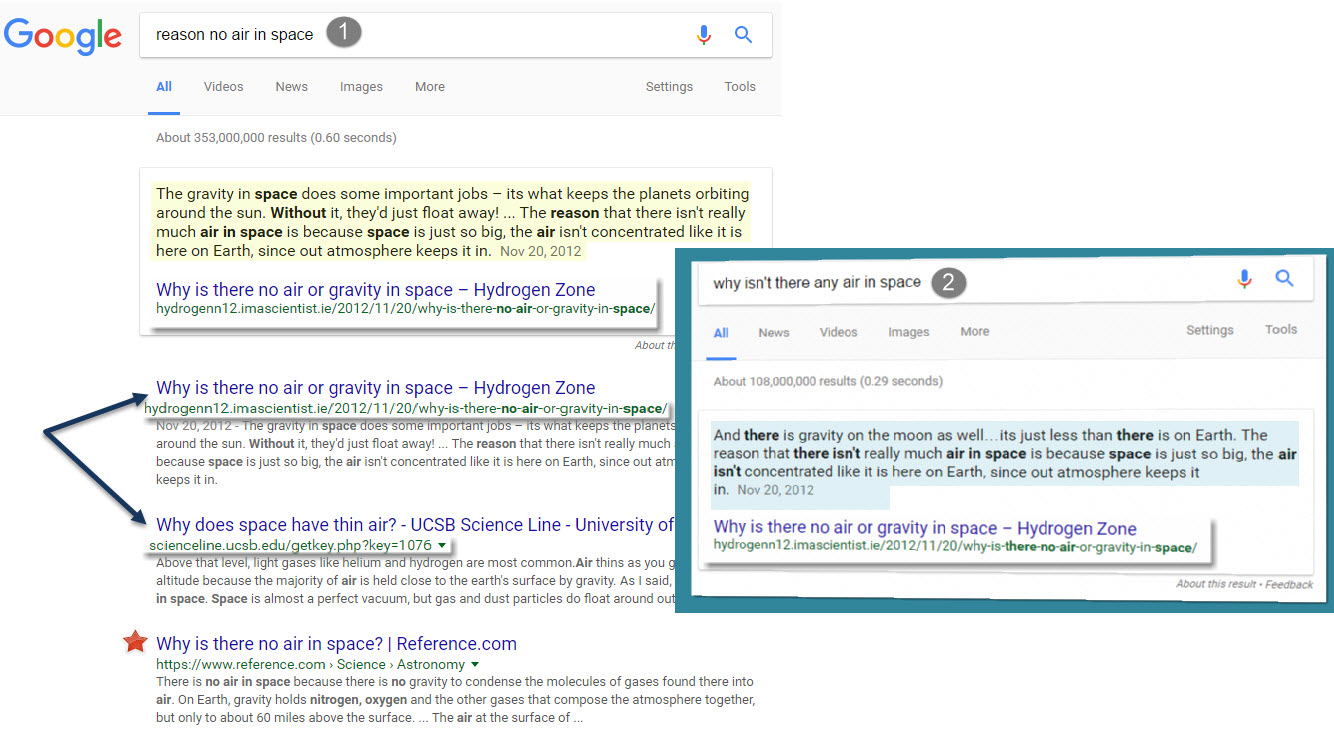Image resolution: width=1334 pixels, height=731 pixels.
Task: Click microphone icon in second search box
Action: click(1244, 280)
